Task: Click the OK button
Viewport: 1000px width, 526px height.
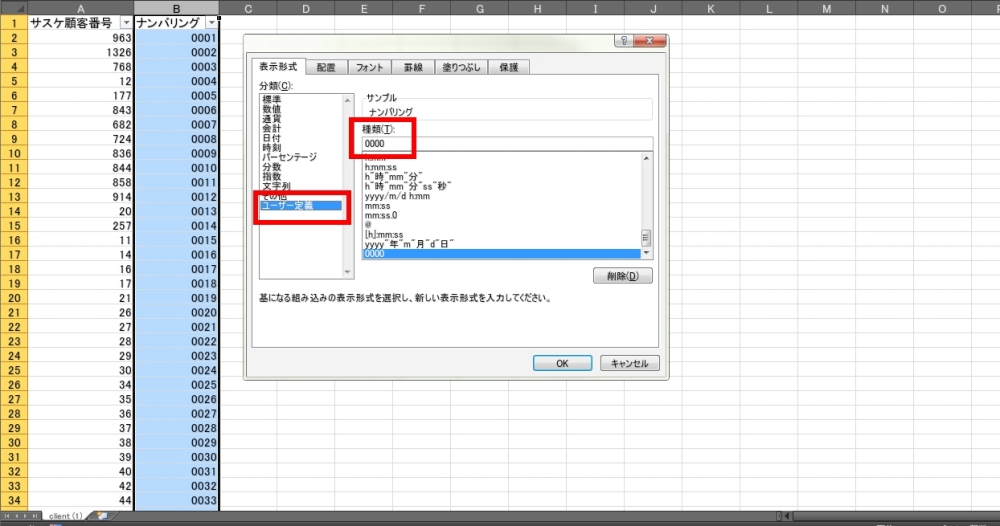Action: click(561, 363)
